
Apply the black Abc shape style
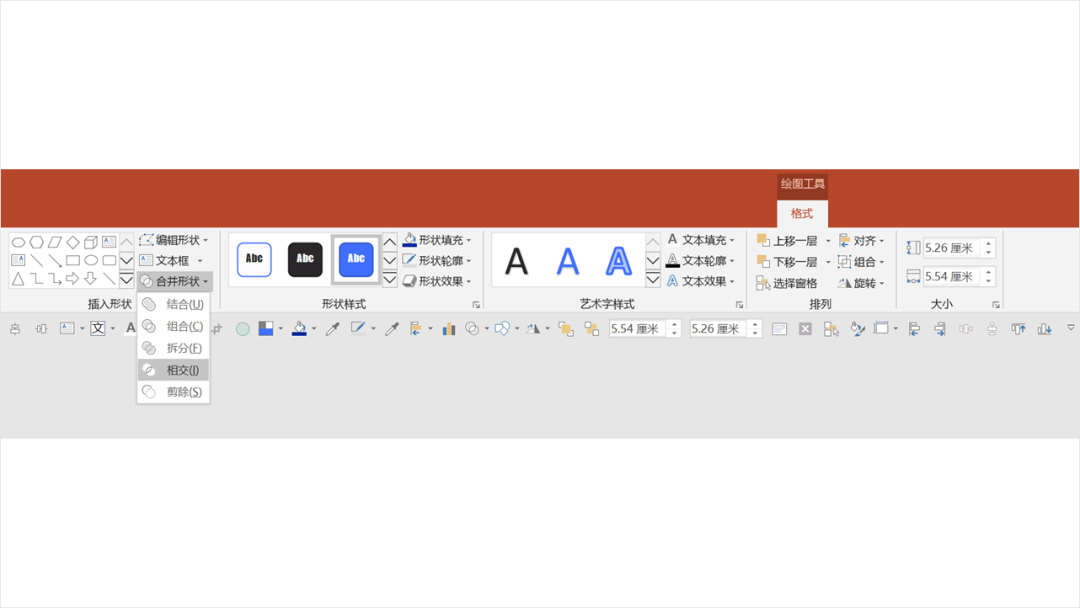(x=305, y=259)
